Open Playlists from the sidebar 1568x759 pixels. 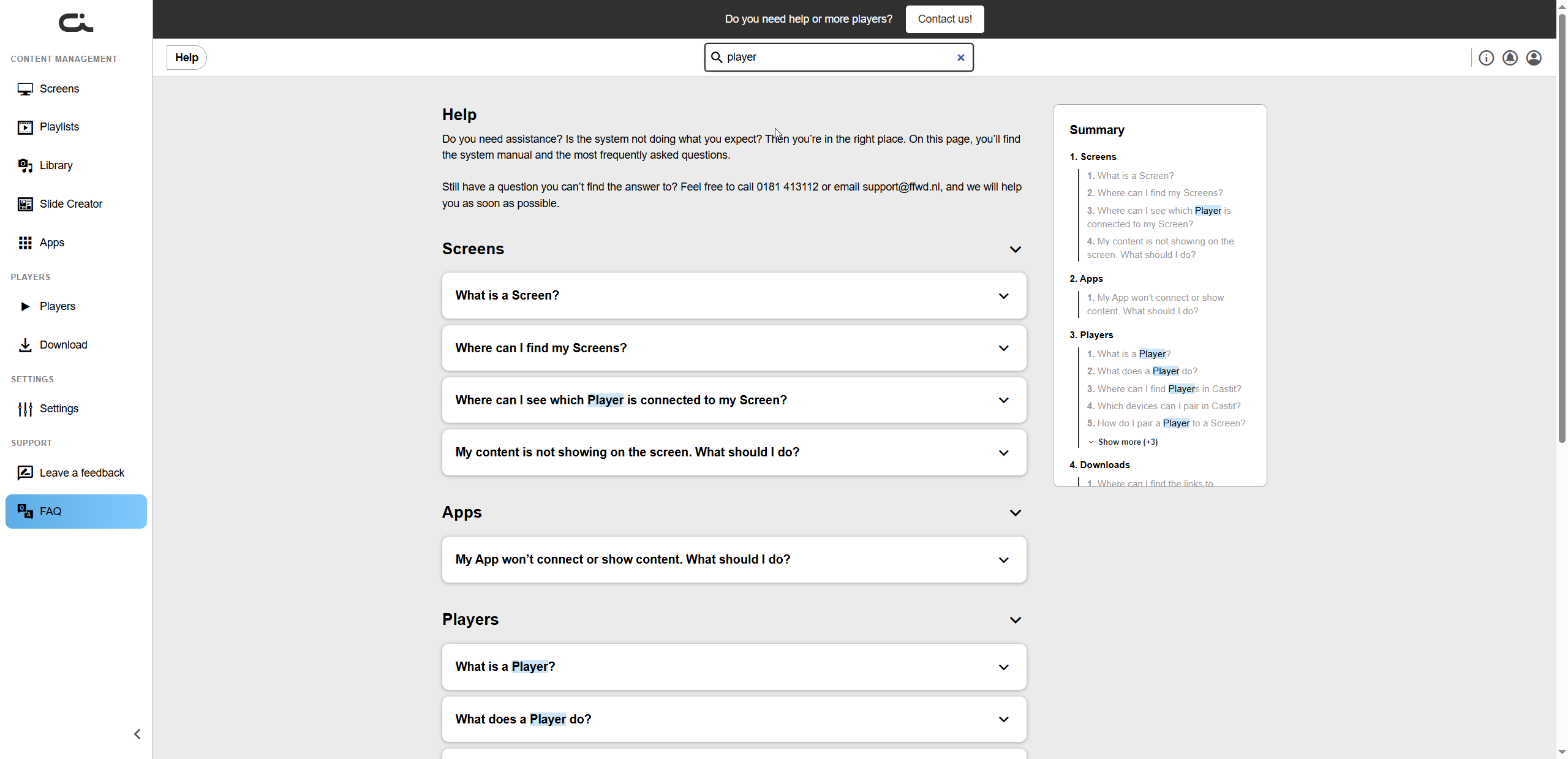pyautogui.click(x=59, y=127)
